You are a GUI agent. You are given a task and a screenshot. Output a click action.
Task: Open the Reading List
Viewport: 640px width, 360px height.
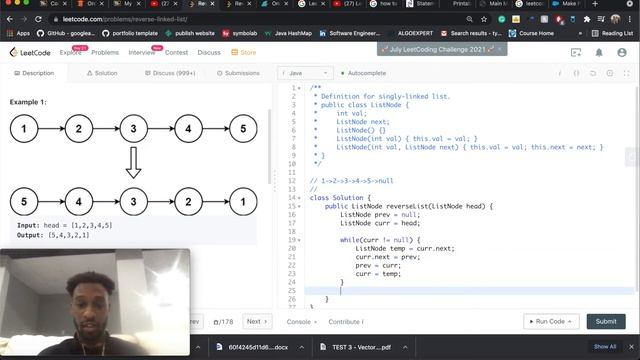click(x=612, y=33)
